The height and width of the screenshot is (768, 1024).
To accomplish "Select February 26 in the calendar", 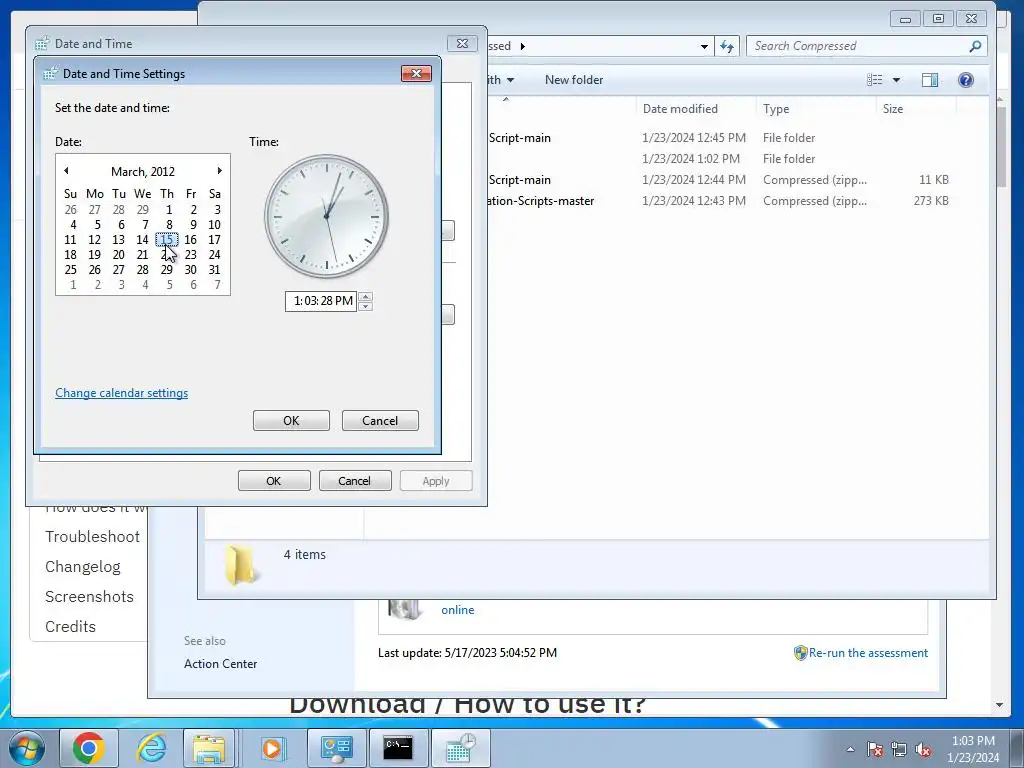I will (x=71, y=210).
